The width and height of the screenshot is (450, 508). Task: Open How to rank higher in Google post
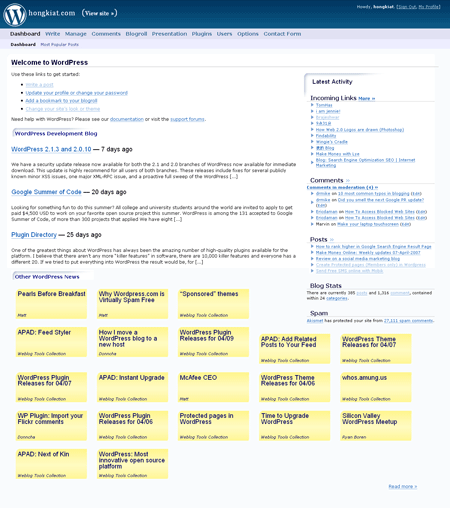pyautogui.click(x=374, y=247)
